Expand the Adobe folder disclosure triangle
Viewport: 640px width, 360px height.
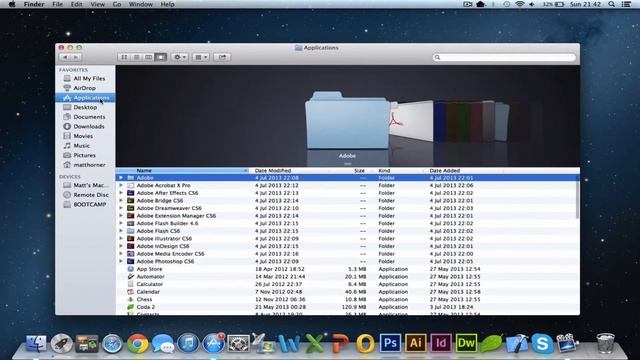121,178
